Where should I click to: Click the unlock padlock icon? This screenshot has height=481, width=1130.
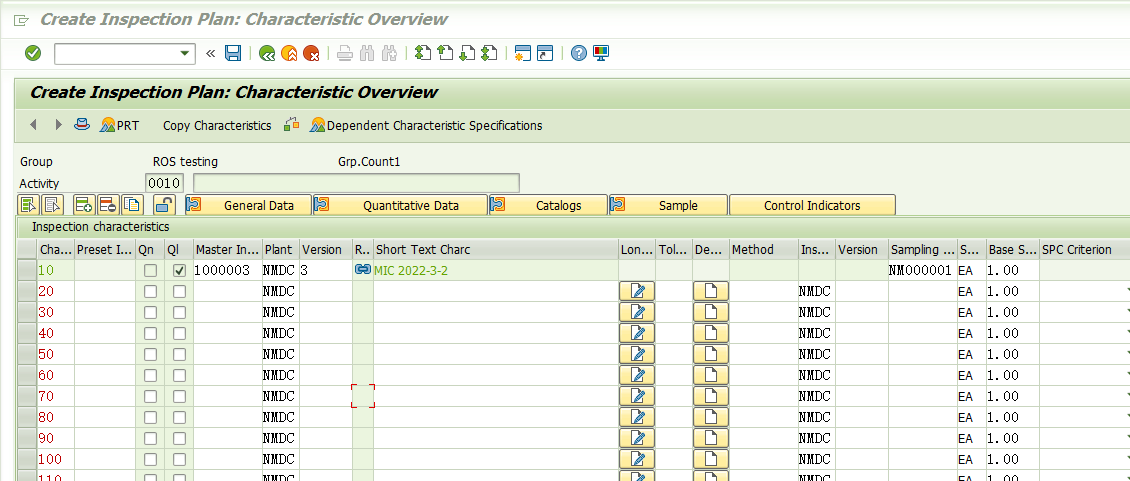point(165,205)
